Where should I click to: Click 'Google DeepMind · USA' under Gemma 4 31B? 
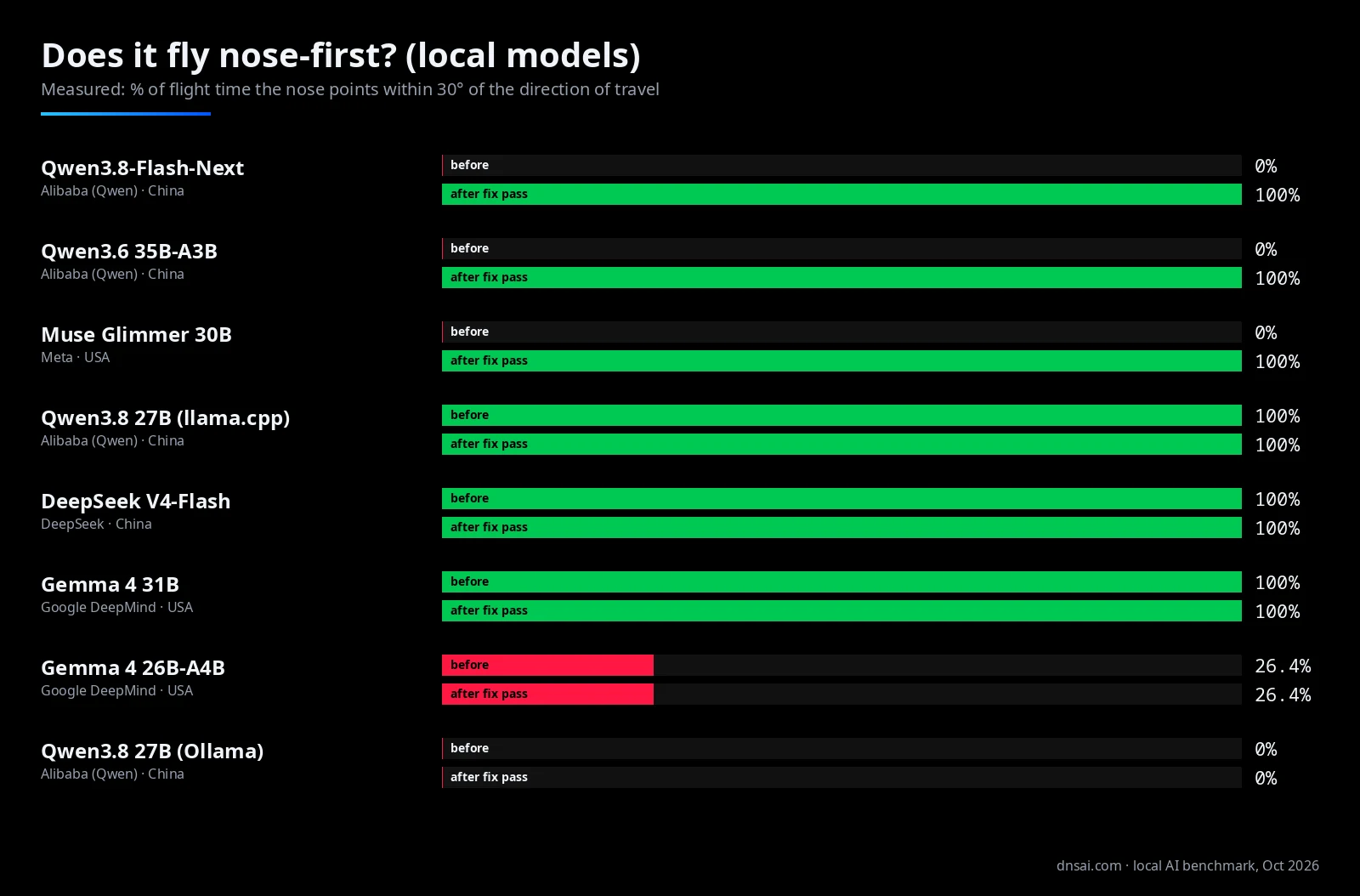(117, 607)
